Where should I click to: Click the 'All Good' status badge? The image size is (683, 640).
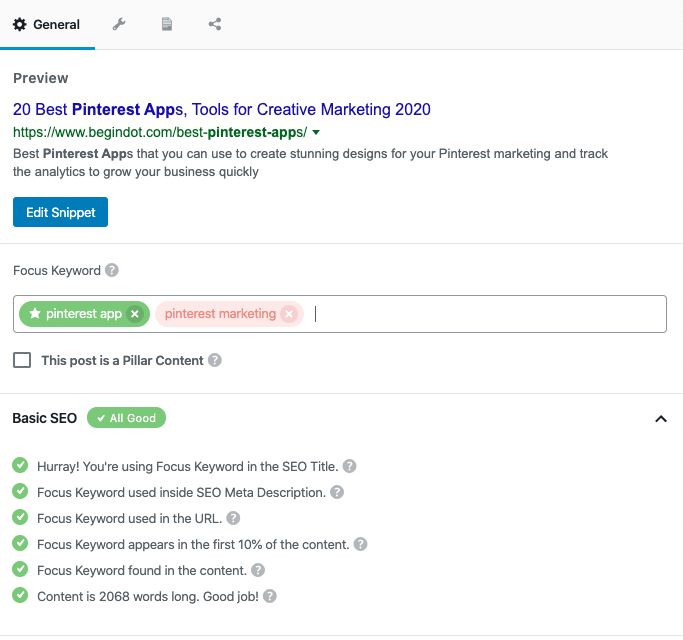(x=126, y=418)
